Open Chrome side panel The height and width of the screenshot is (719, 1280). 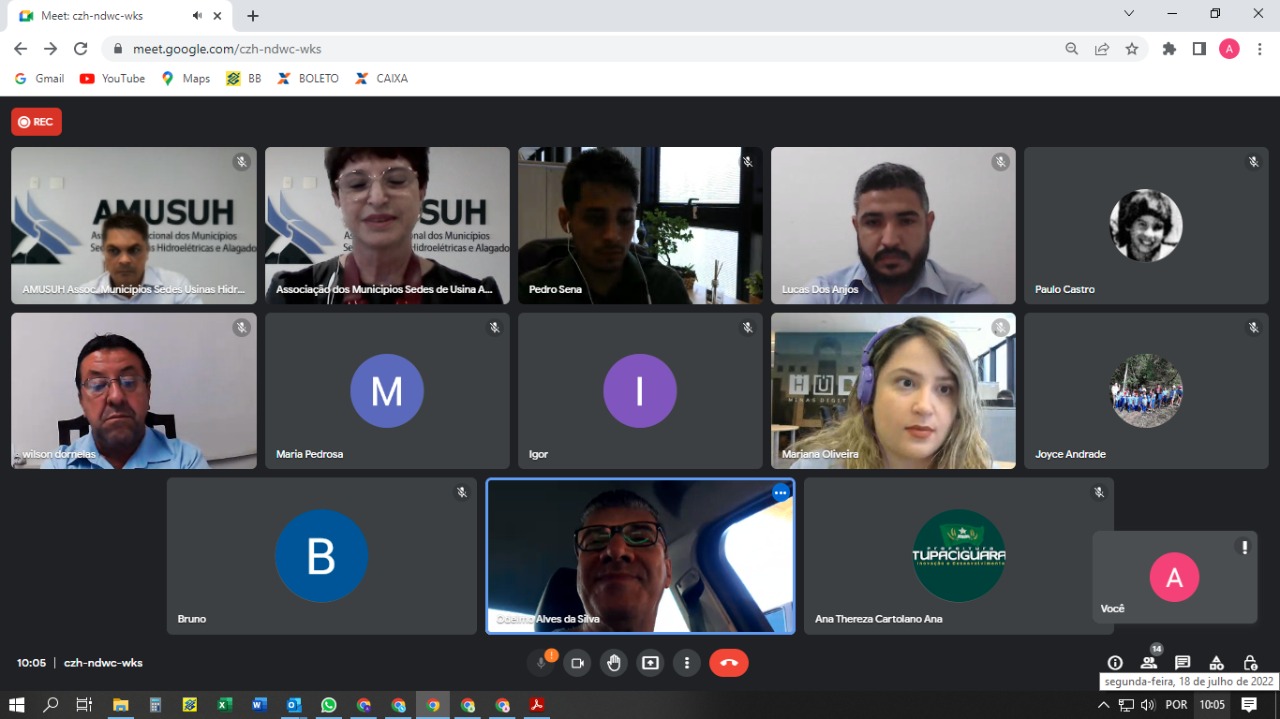1199,49
